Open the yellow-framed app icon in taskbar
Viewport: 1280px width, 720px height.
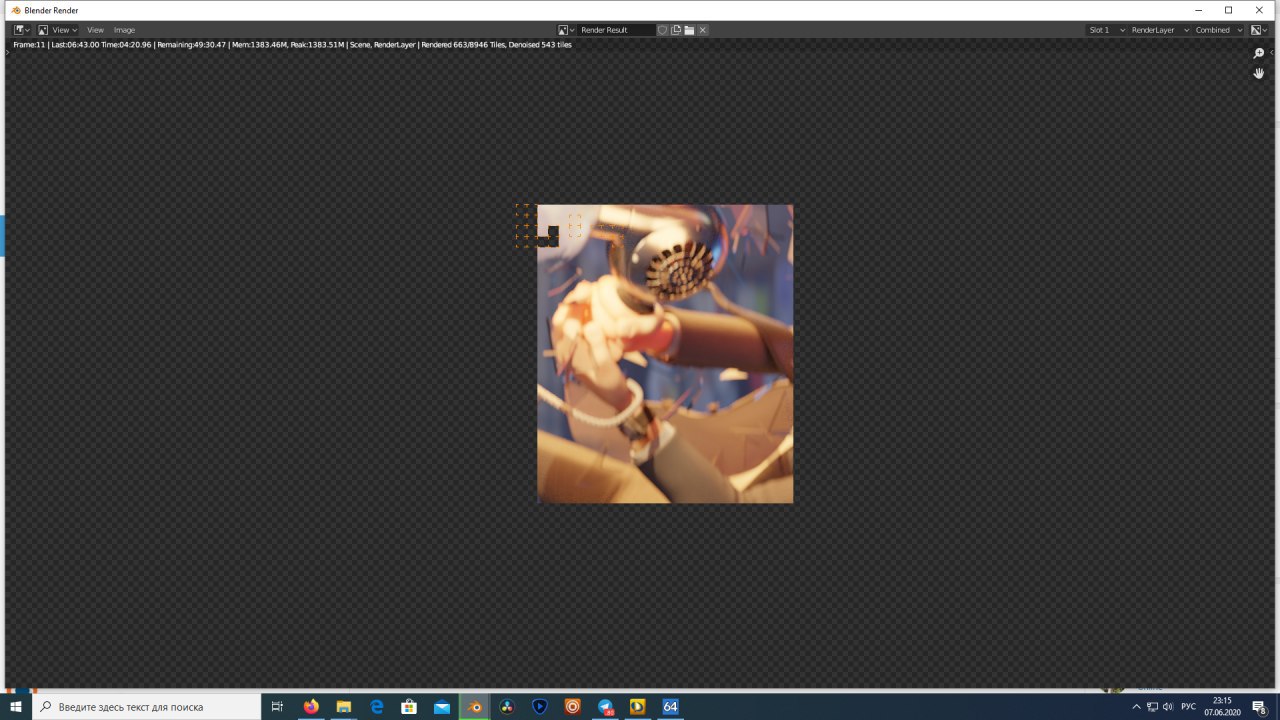coord(638,706)
